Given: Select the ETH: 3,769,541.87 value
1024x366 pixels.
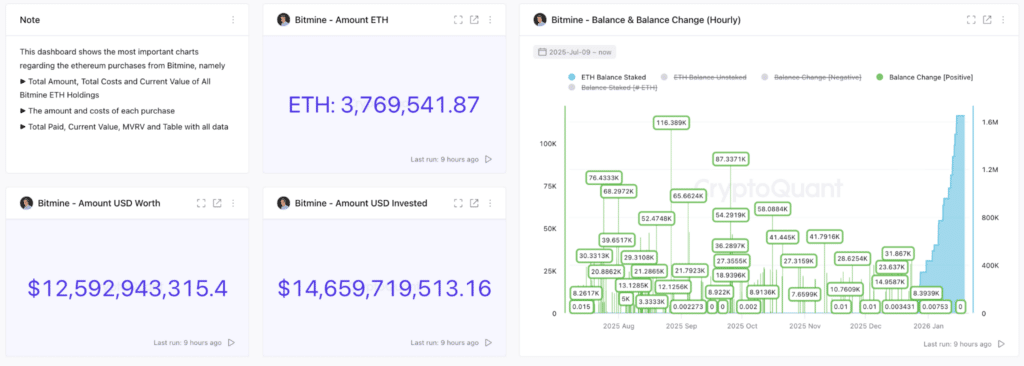Looking at the screenshot, I should click(x=384, y=105).
